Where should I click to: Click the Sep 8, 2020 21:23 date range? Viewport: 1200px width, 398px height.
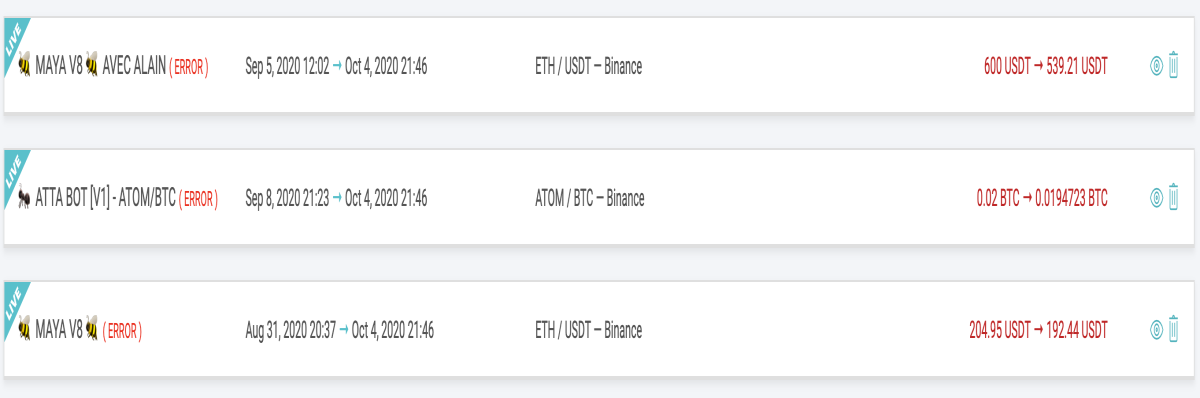pos(336,199)
